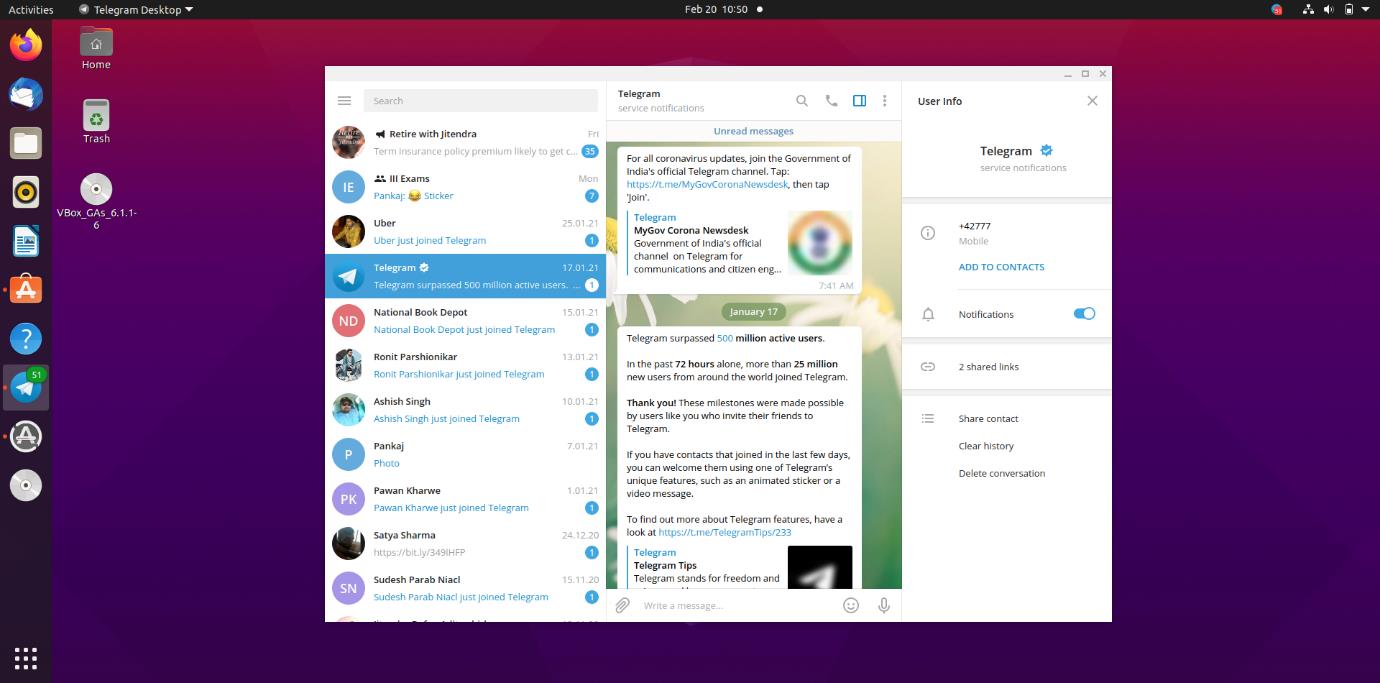
Task: Open Software Updater from the dock
Action: (26, 436)
